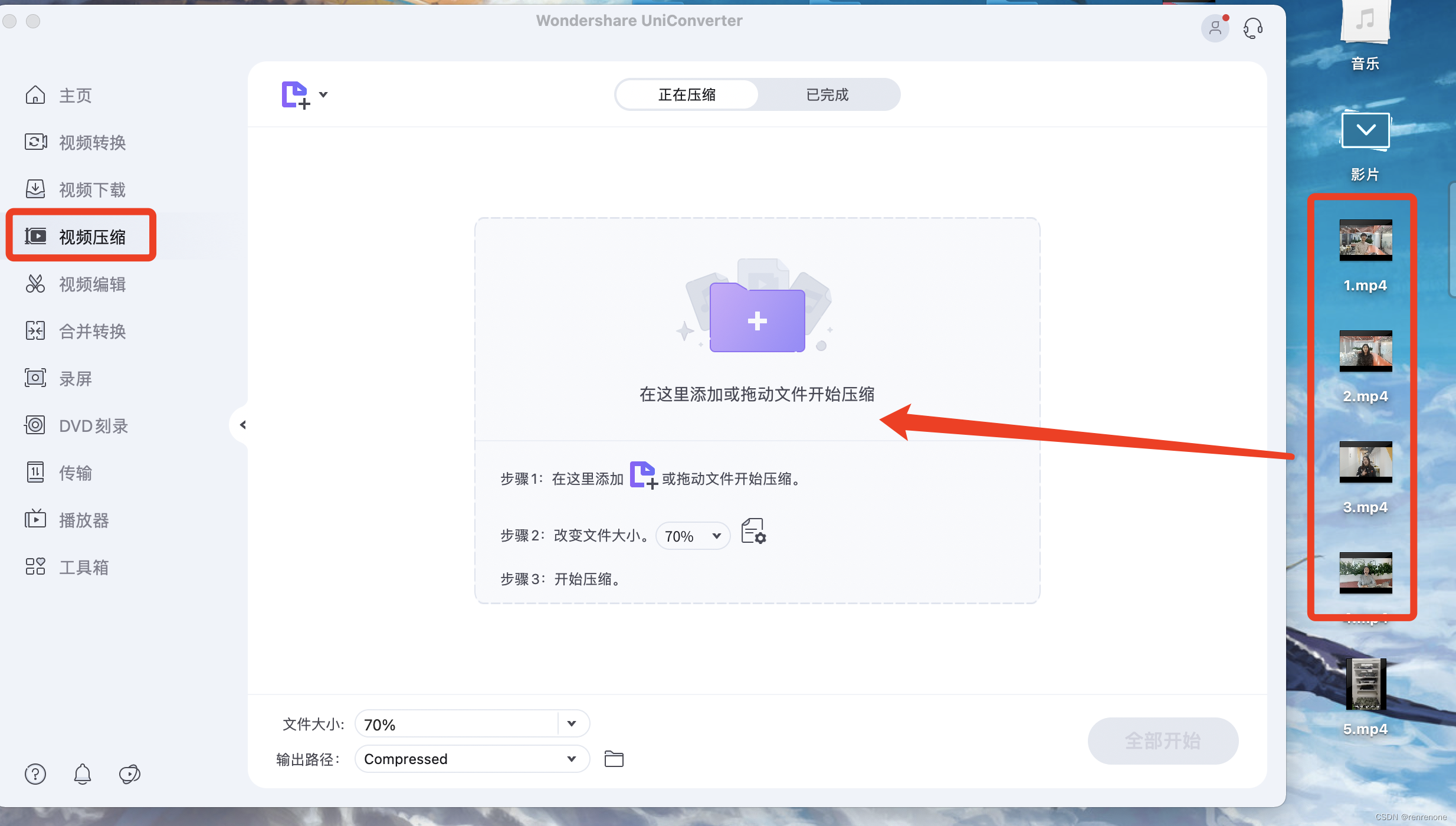Open the step 2 70% size dropdown

[693, 536]
